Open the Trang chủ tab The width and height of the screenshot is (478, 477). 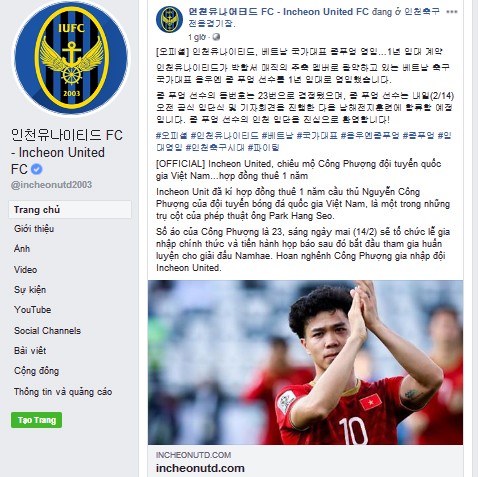tap(70, 210)
